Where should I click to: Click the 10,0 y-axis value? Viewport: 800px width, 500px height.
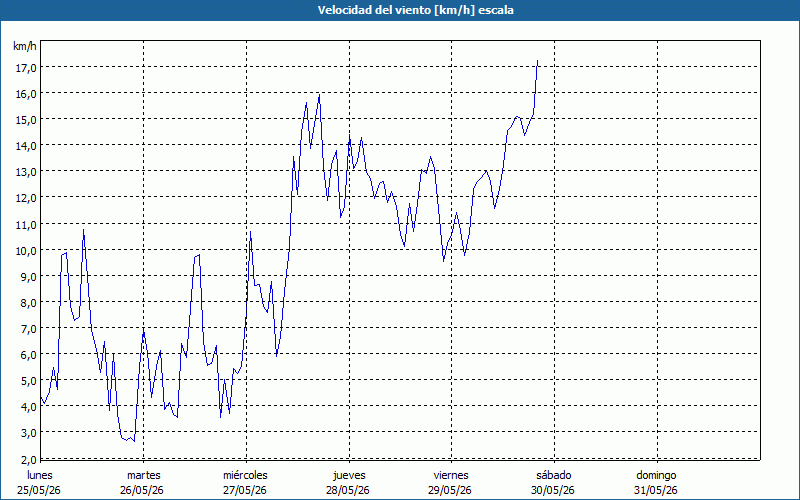[x=26, y=251]
